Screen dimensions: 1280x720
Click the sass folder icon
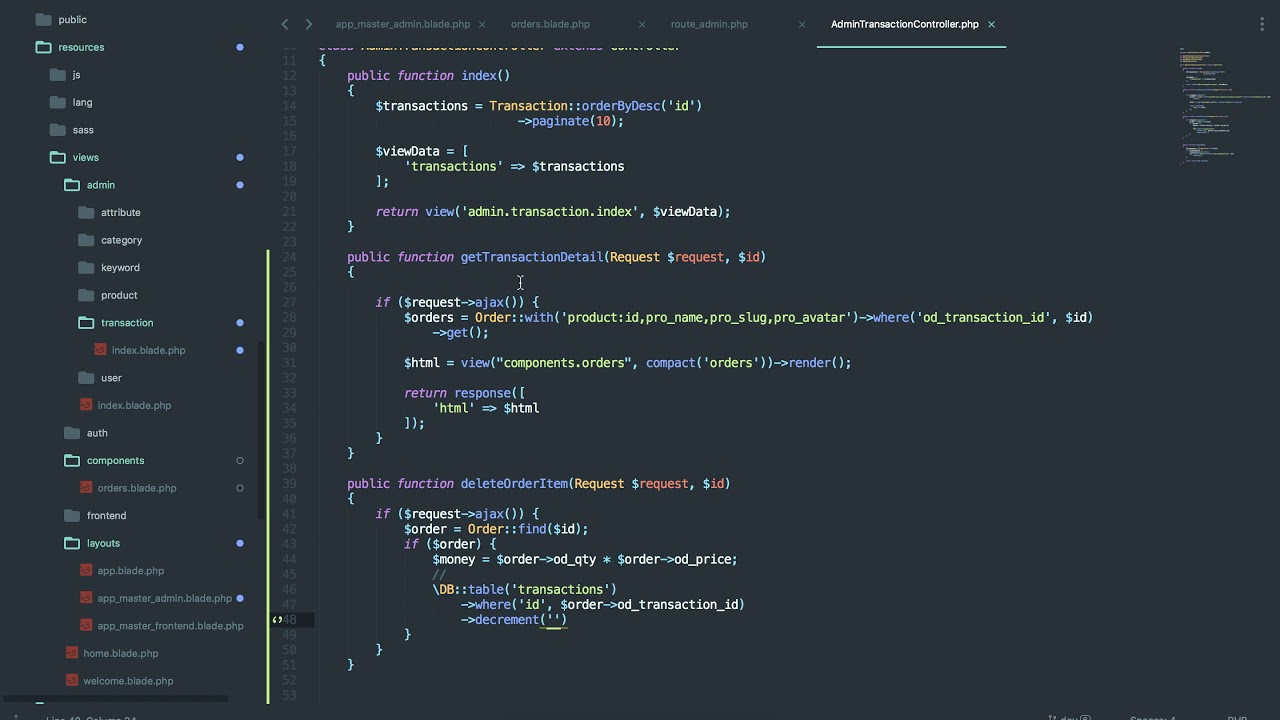[x=57, y=130]
